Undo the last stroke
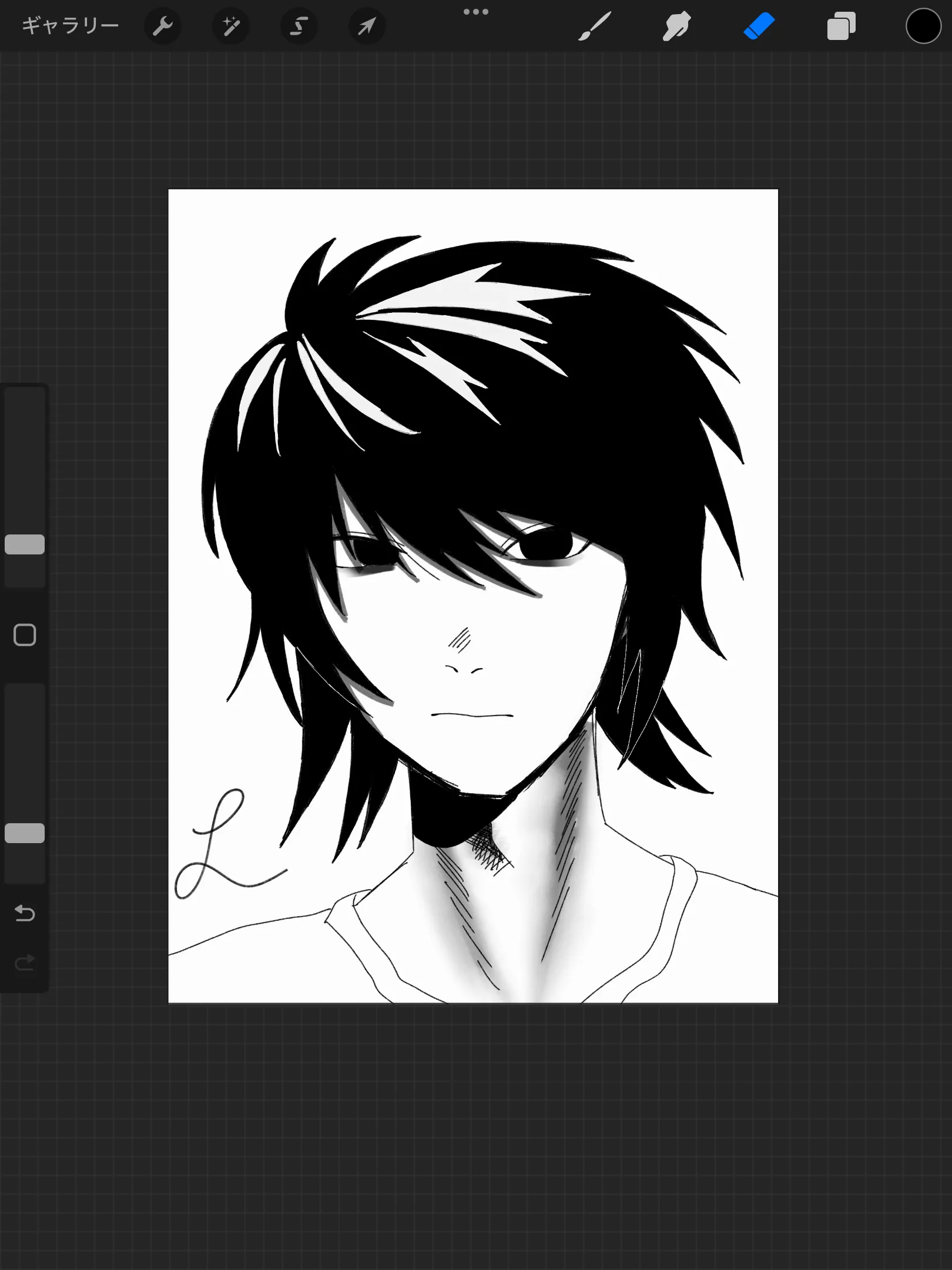This screenshot has height=1270, width=952. [25, 913]
